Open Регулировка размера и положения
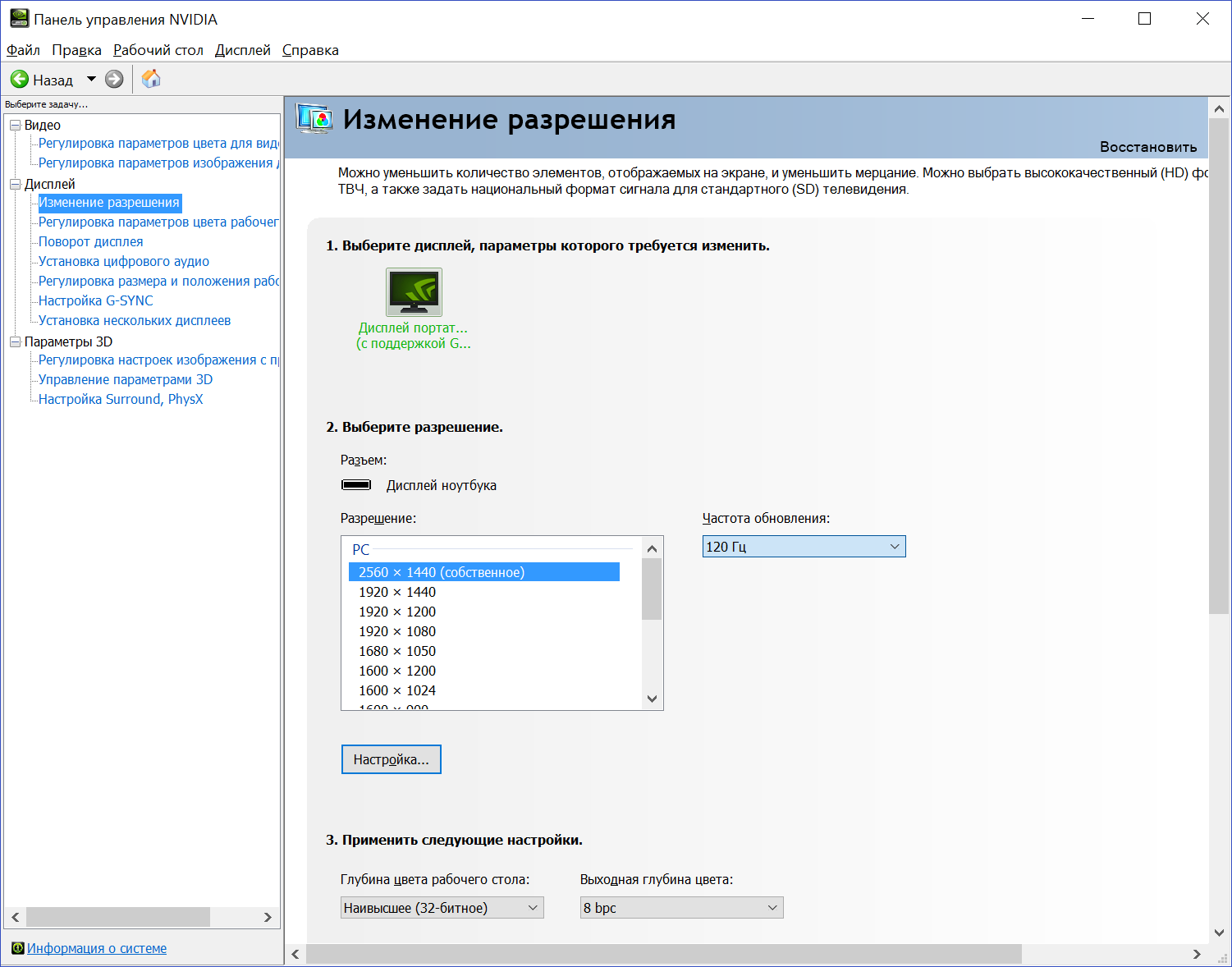The width and height of the screenshot is (1232, 967). pyautogui.click(x=158, y=281)
